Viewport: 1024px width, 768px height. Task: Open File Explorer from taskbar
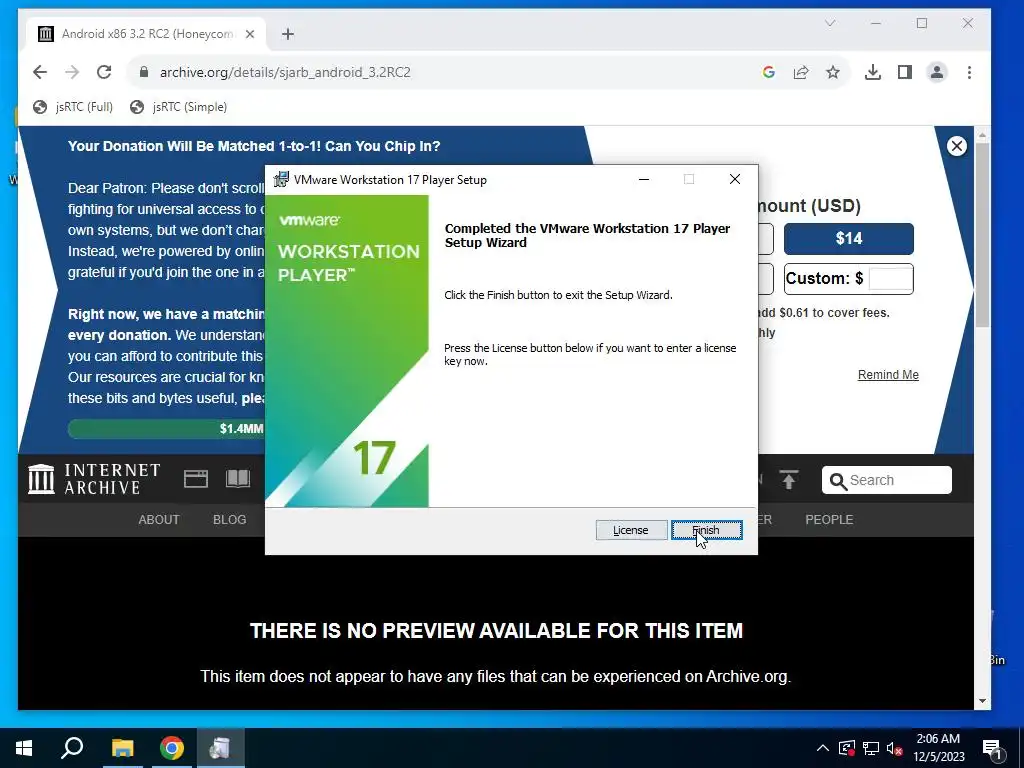pos(122,748)
